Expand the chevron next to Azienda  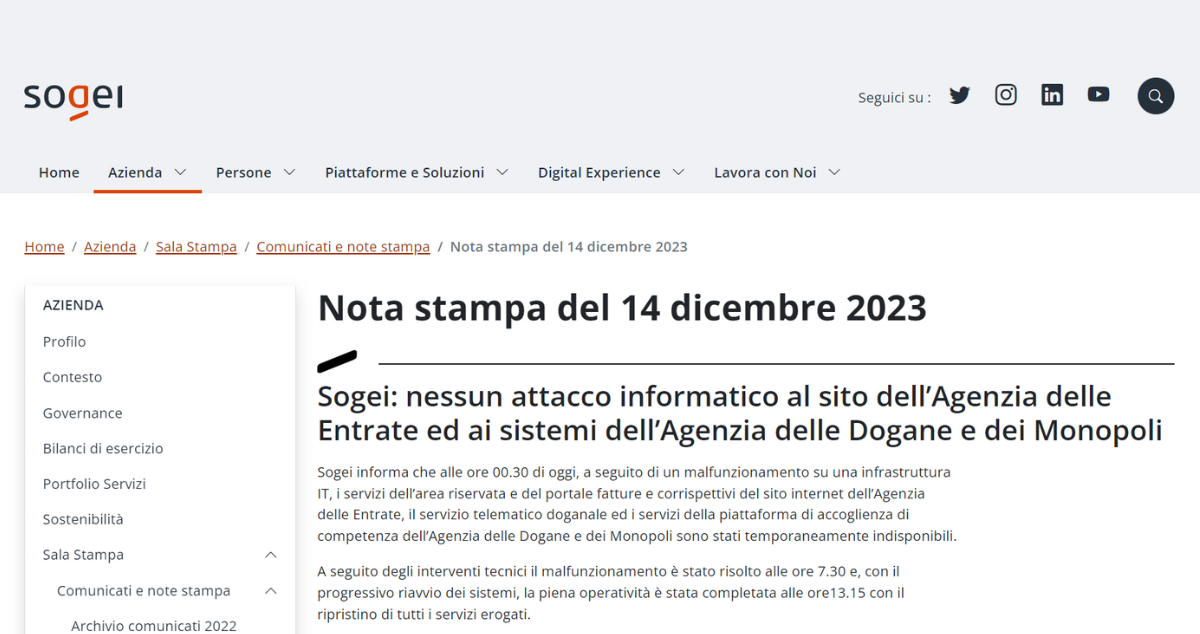coord(181,172)
